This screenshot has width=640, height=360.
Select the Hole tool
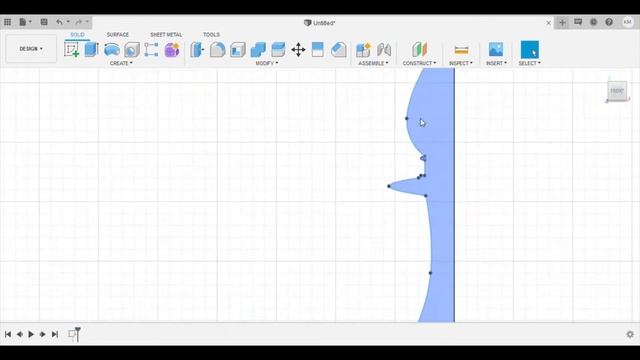point(132,50)
